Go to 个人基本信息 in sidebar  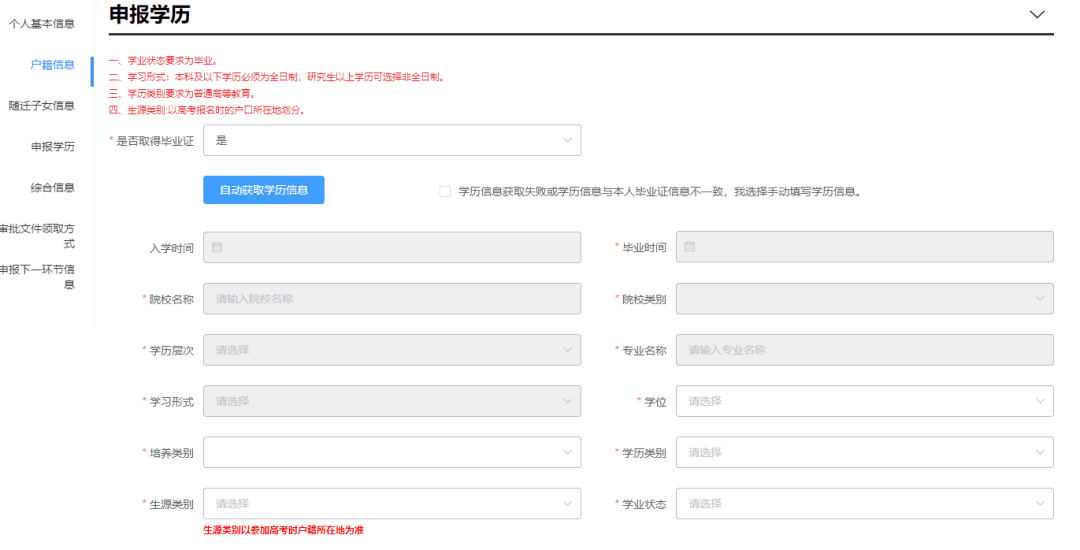pos(41,24)
